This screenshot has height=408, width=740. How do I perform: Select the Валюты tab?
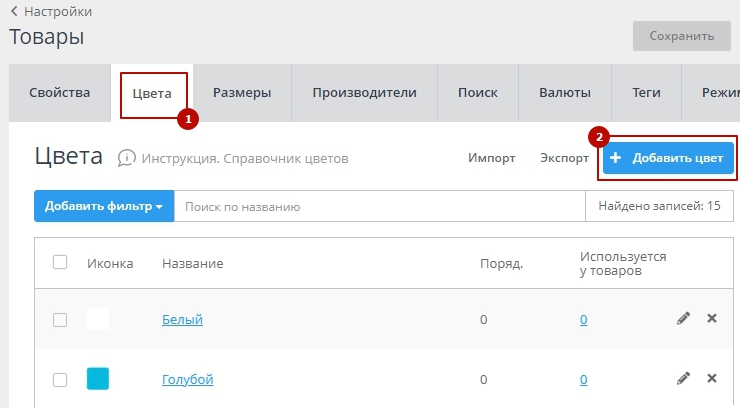click(x=564, y=93)
